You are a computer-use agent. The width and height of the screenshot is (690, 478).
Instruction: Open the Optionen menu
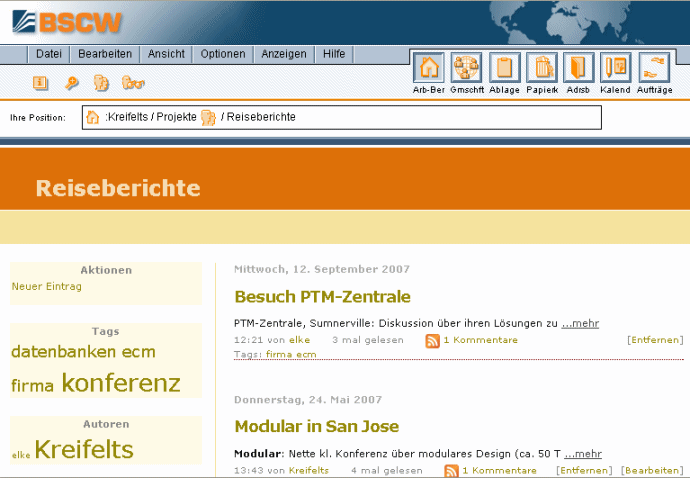(222, 54)
